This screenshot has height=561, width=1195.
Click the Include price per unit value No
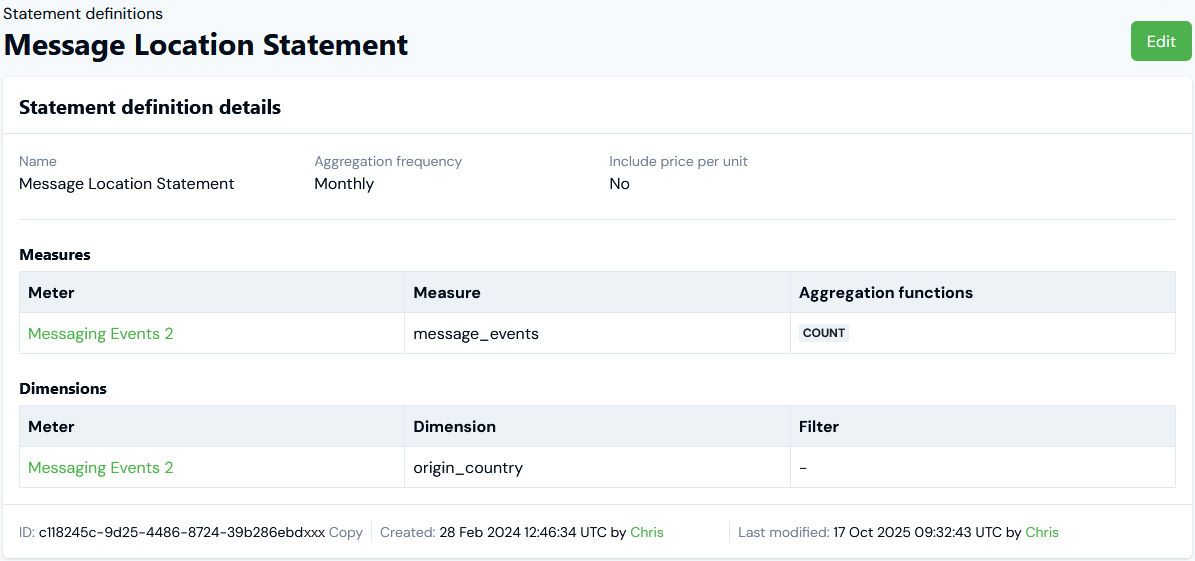pos(619,184)
